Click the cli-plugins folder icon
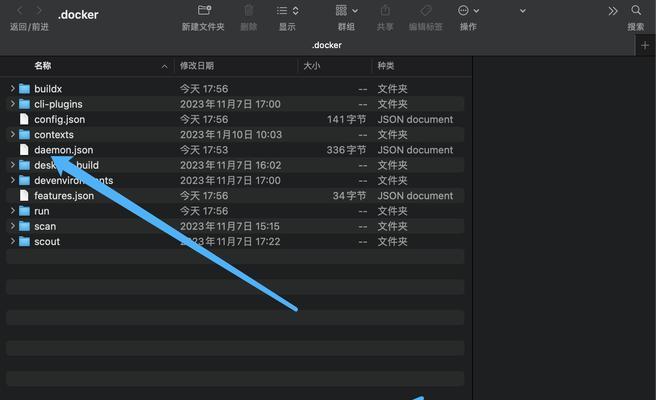The height and width of the screenshot is (400, 656). point(24,104)
